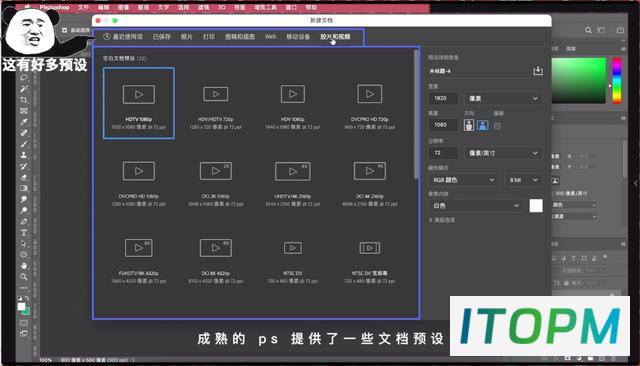This screenshot has width=640, height=366.
Task: Select the Gradient tool
Action: [x=24, y=188]
